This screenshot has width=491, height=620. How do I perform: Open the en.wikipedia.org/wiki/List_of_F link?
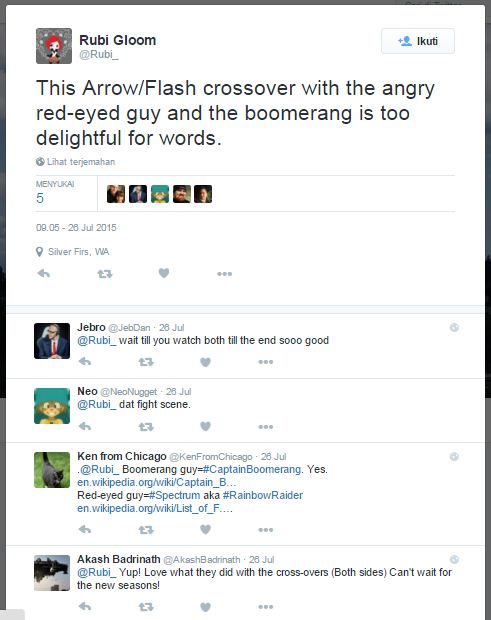click(155, 508)
